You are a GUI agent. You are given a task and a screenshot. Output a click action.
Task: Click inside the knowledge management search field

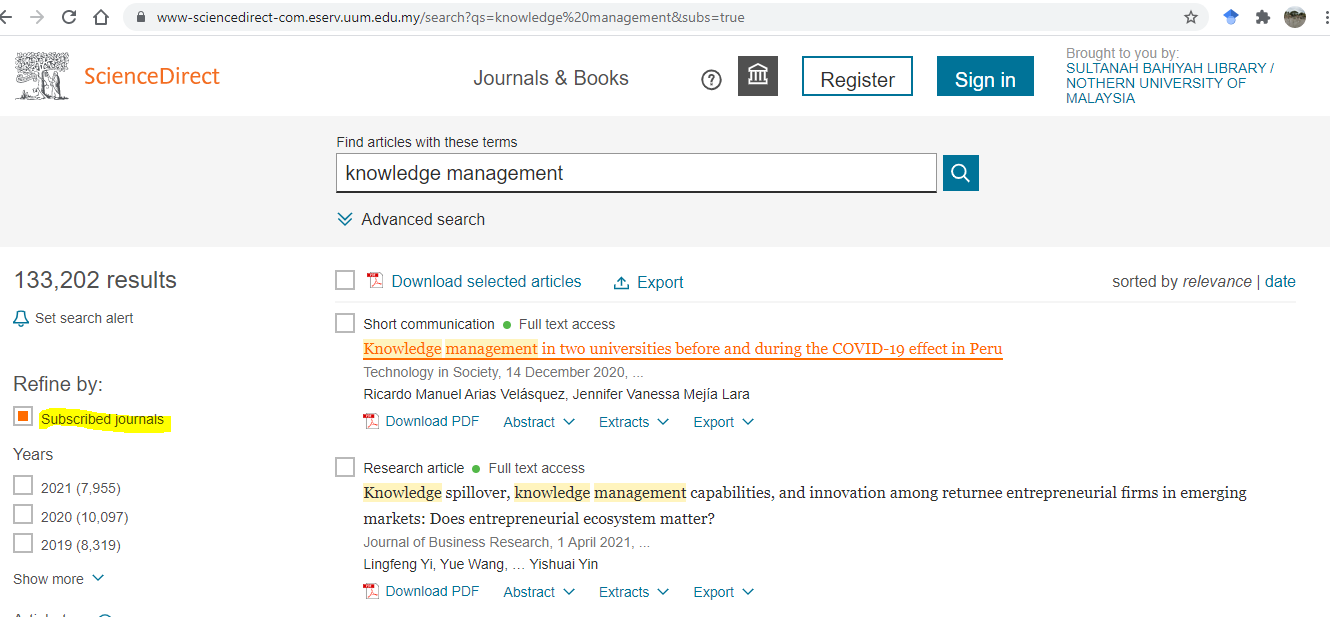(636, 173)
